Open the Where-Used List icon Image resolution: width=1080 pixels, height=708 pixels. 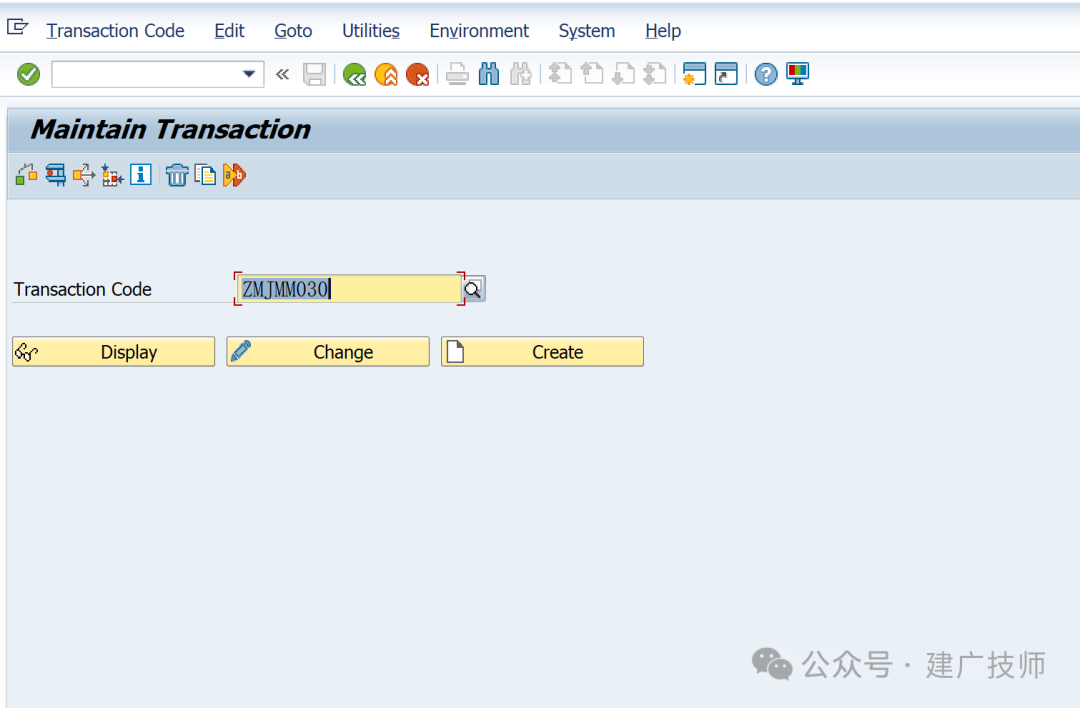click(x=84, y=175)
